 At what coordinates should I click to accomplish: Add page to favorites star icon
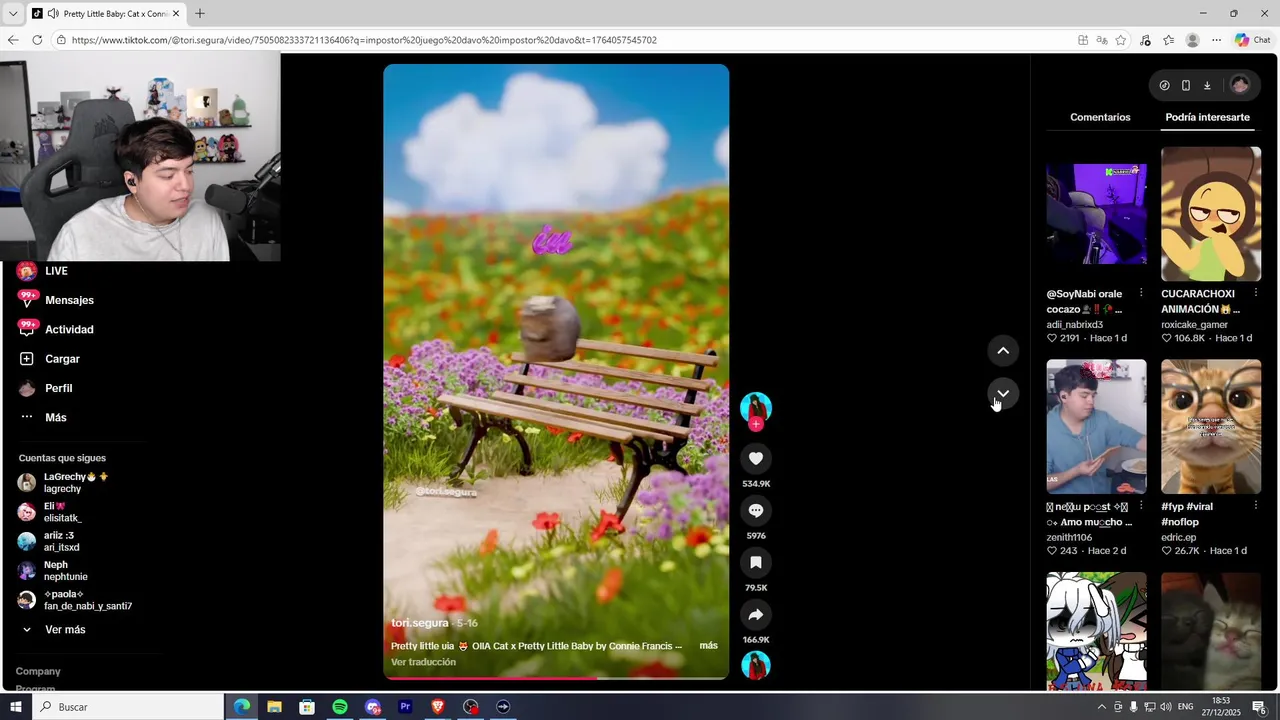click(x=1121, y=40)
